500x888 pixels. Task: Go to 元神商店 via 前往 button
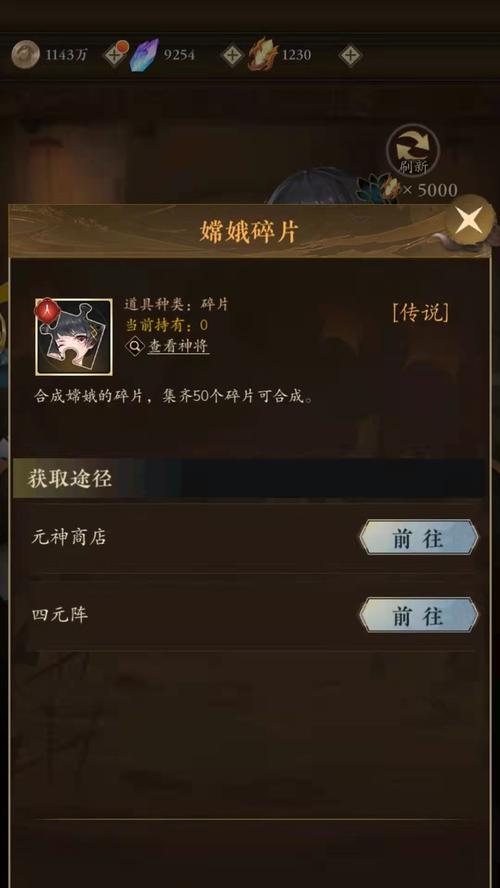[x=418, y=537]
